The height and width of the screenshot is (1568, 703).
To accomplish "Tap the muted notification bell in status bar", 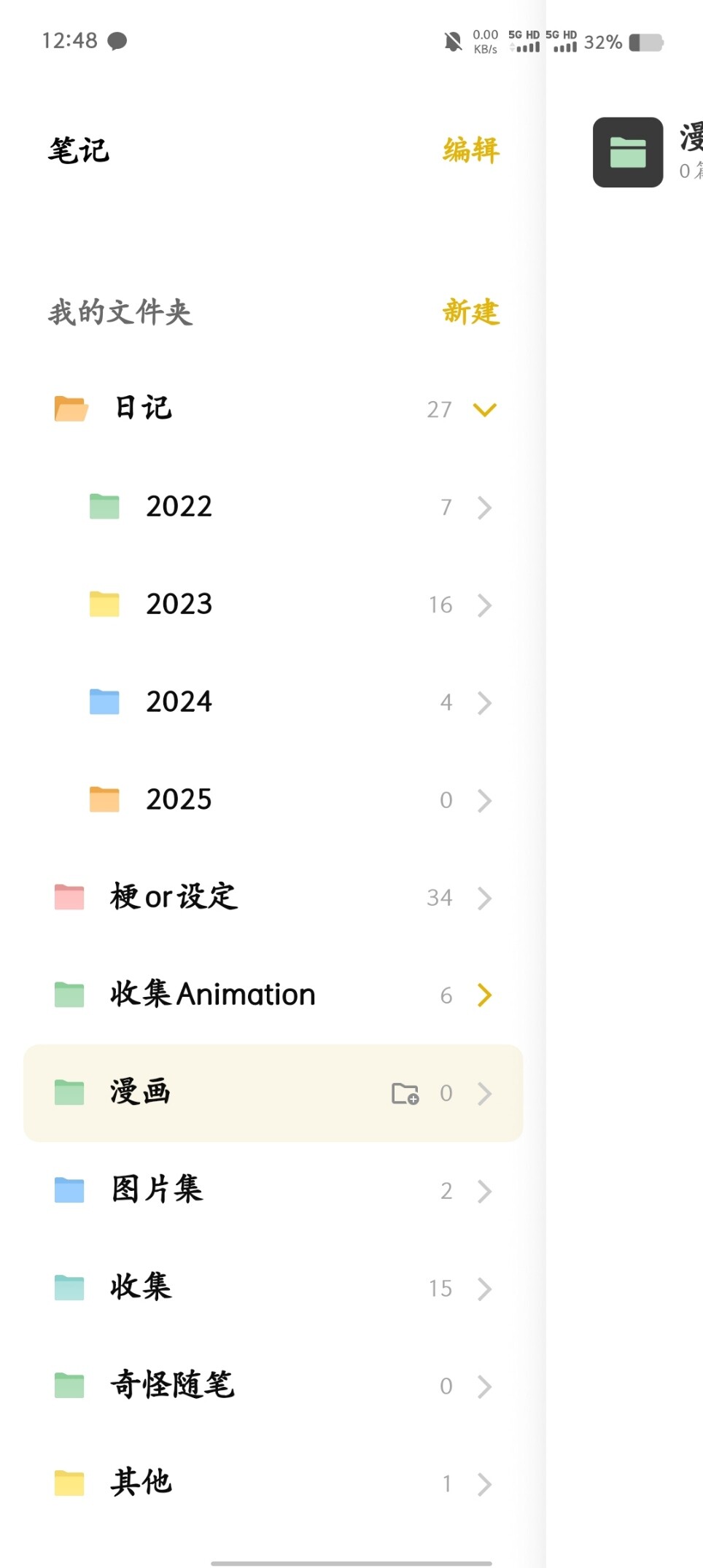I will pyautogui.click(x=453, y=42).
